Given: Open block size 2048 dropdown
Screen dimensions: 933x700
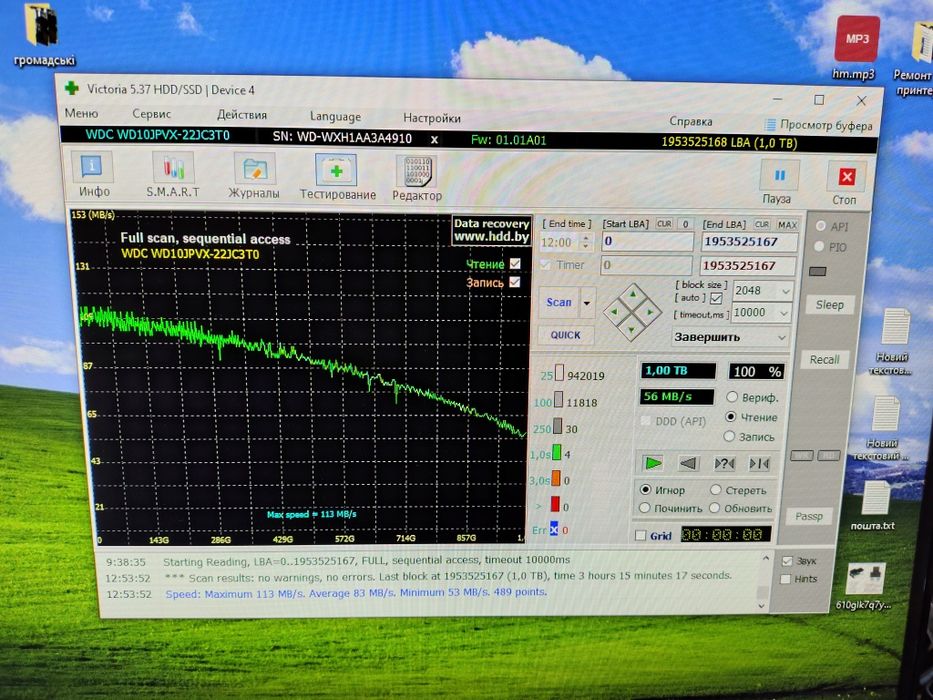Looking at the screenshot, I should (x=786, y=291).
